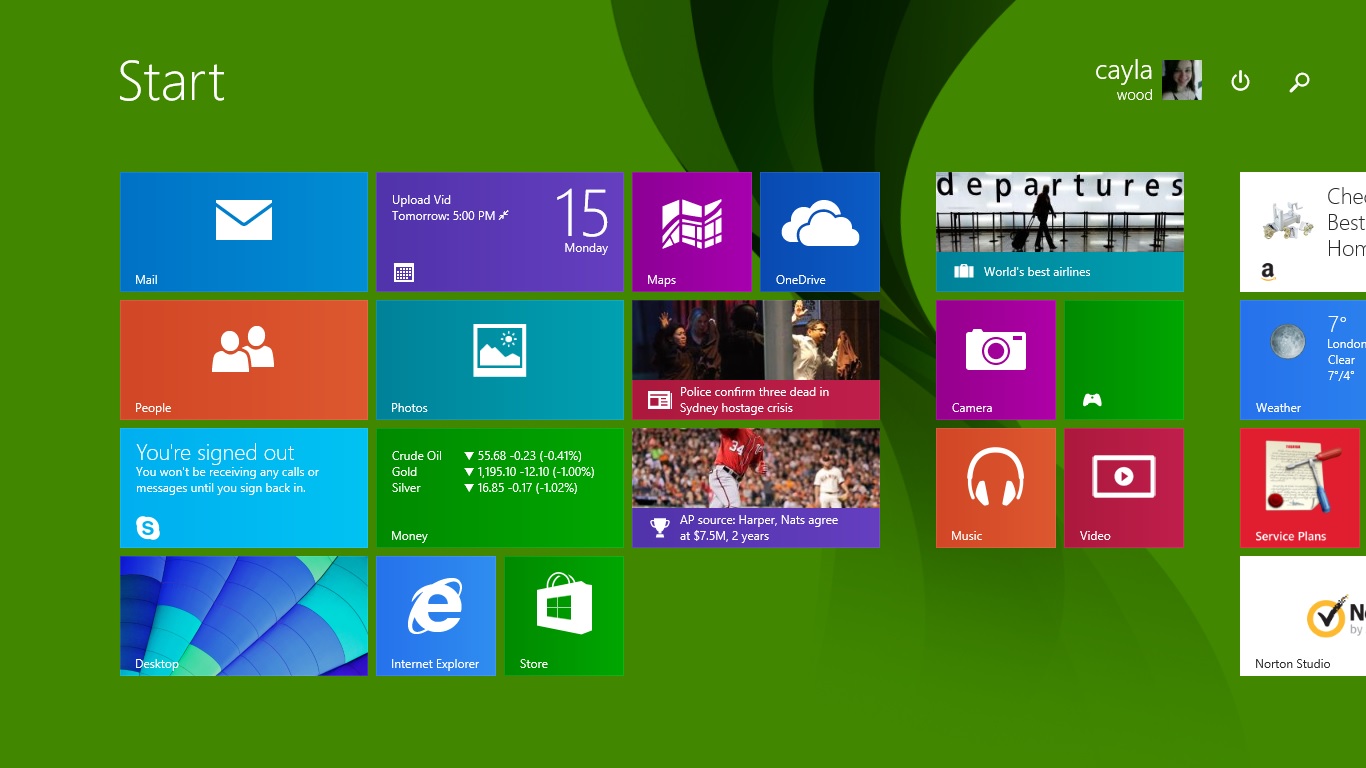Open the World's best airlines travel tile
Viewport: 1366px width, 768px height.
[x=1060, y=232]
